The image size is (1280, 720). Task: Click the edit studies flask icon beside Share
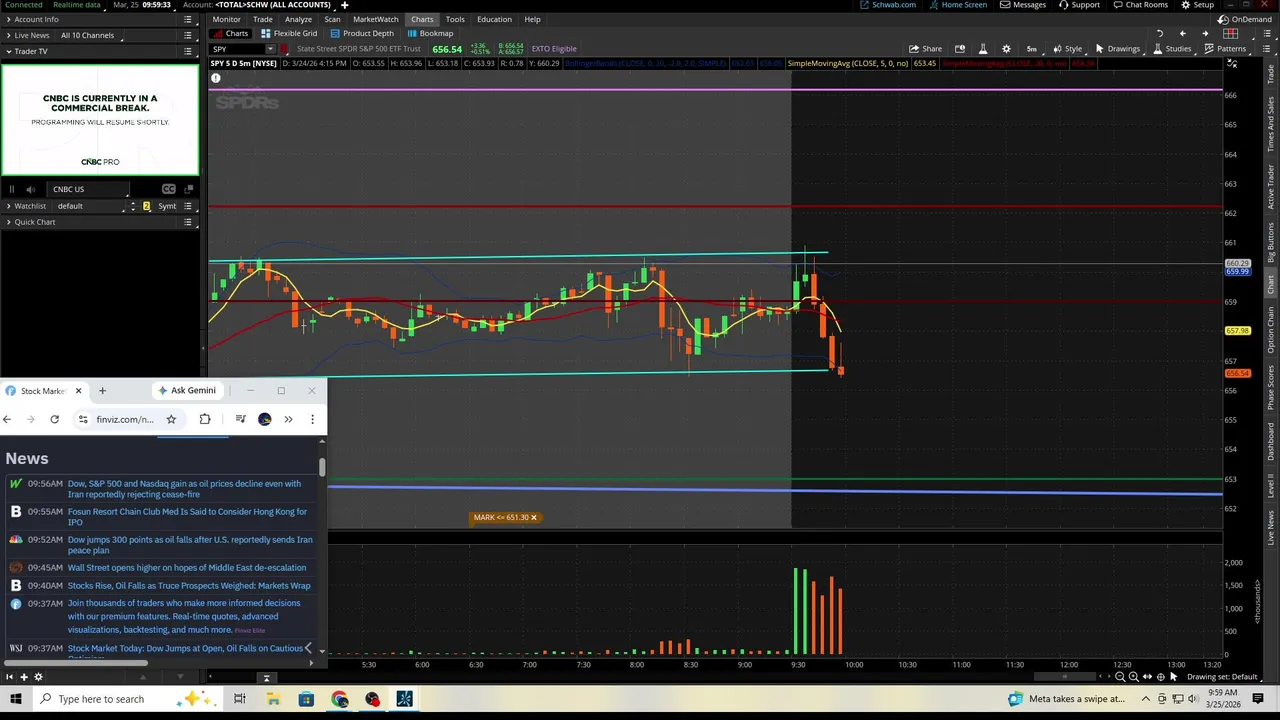(983, 49)
